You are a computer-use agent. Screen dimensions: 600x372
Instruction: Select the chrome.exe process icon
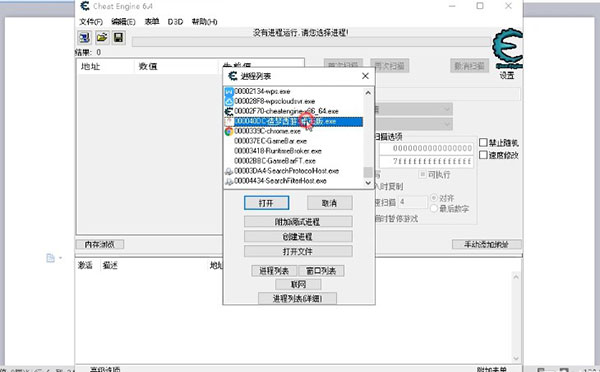point(229,132)
